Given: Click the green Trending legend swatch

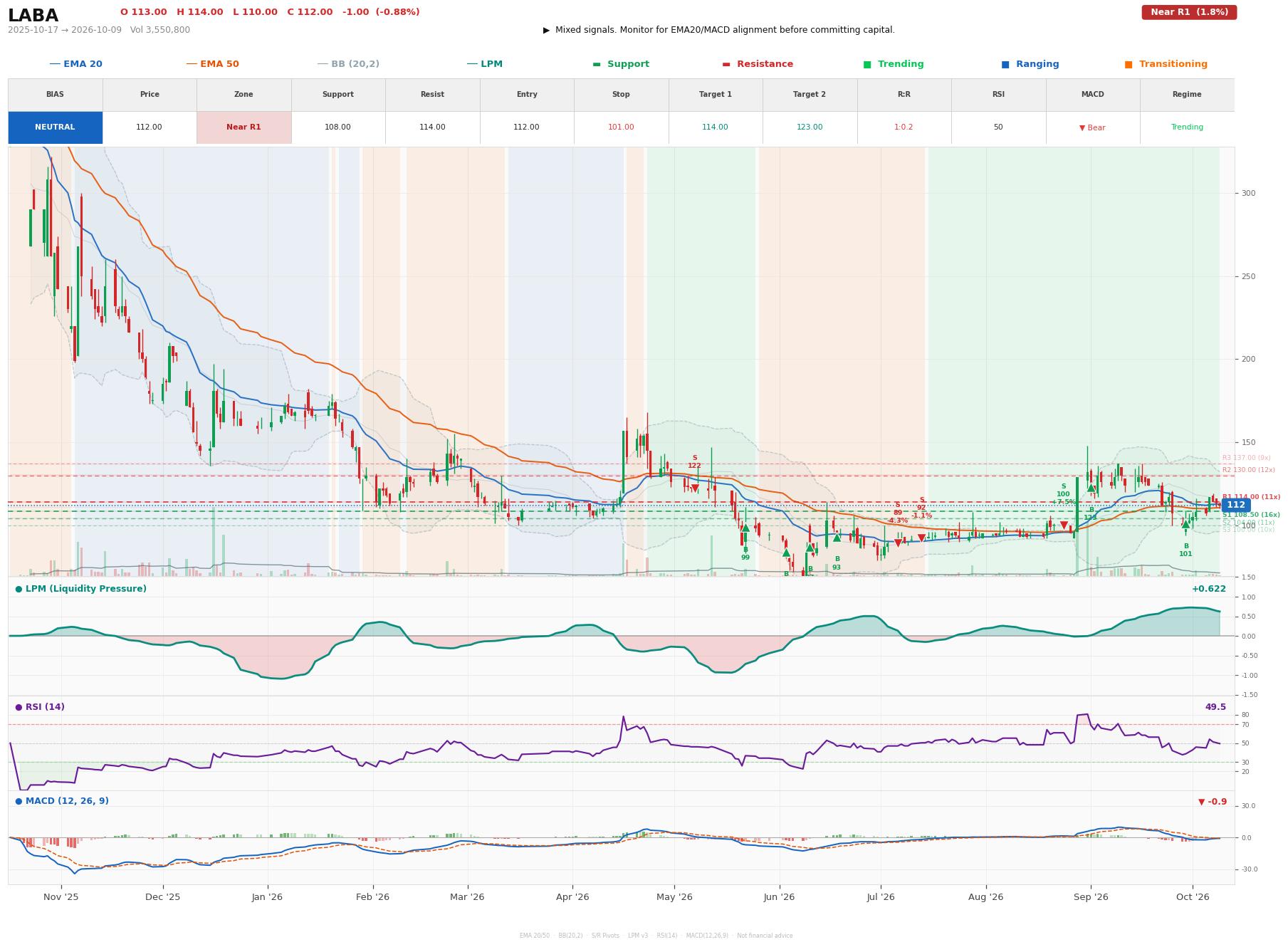Looking at the screenshot, I should [x=867, y=64].
